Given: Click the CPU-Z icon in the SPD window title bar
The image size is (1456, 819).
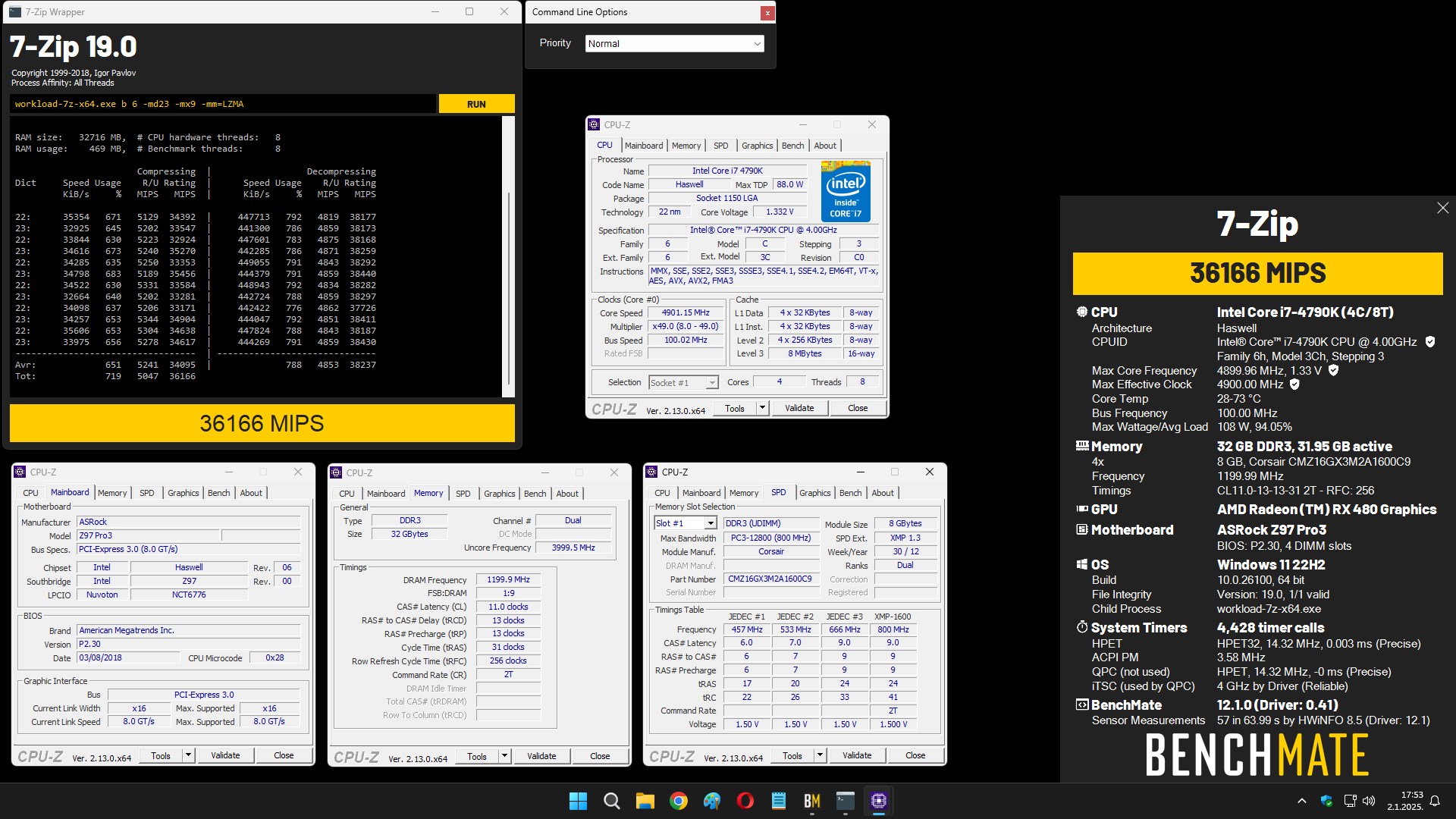Looking at the screenshot, I should coord(651,472).
